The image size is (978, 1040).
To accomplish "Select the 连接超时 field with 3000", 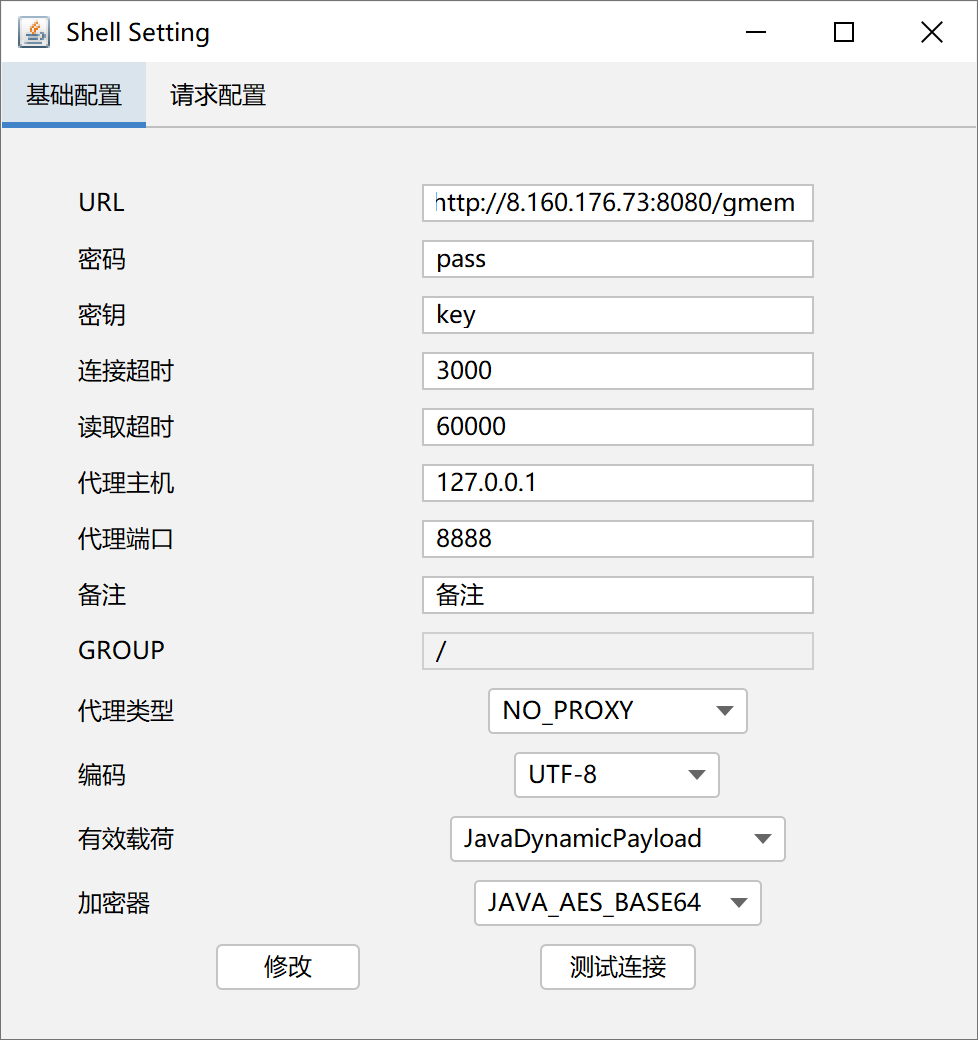I will tap(617, 371).
